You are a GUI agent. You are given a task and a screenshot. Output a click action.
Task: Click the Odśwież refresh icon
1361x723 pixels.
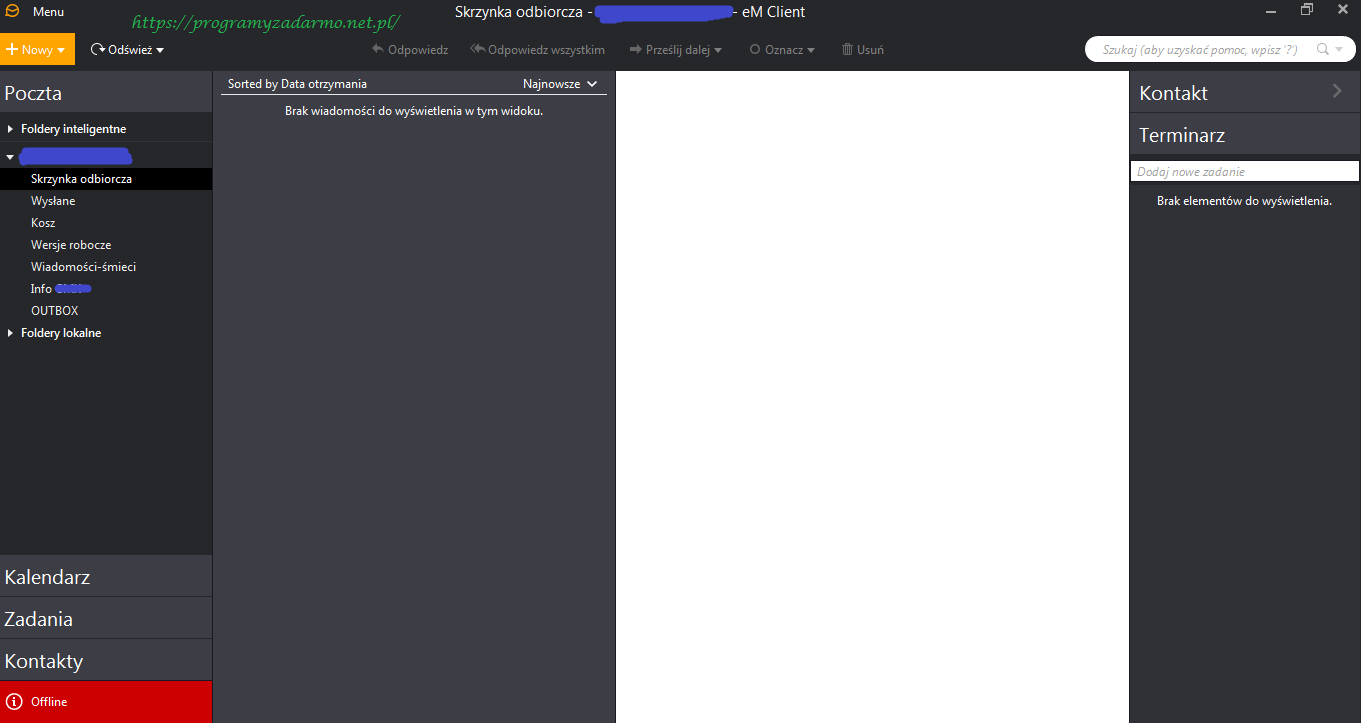(98, 49)
